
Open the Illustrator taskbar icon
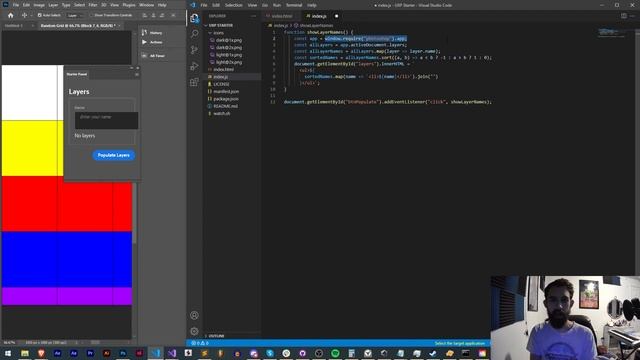coord(107,353)
